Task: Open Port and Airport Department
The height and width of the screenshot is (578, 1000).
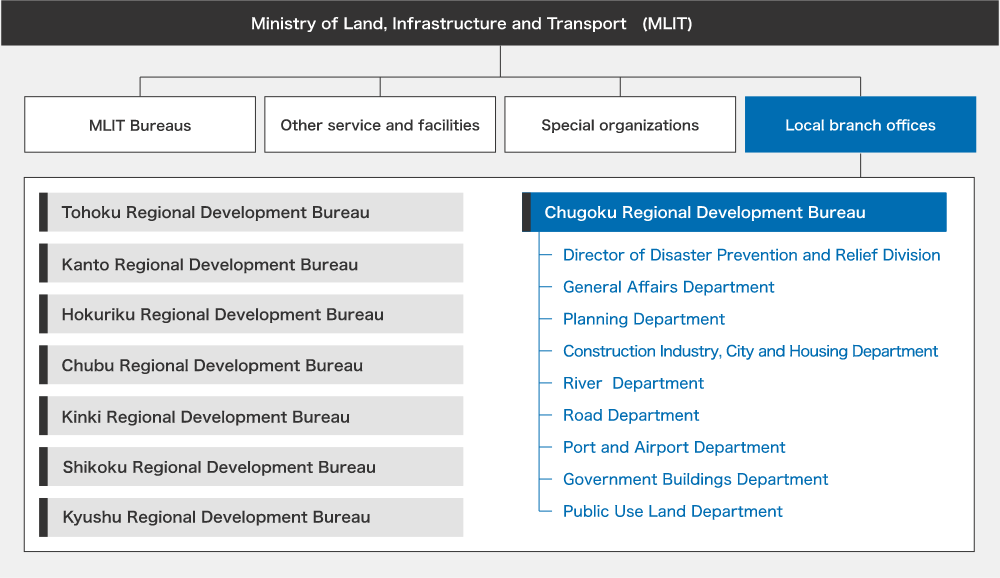Action: (x=674, y=447)
